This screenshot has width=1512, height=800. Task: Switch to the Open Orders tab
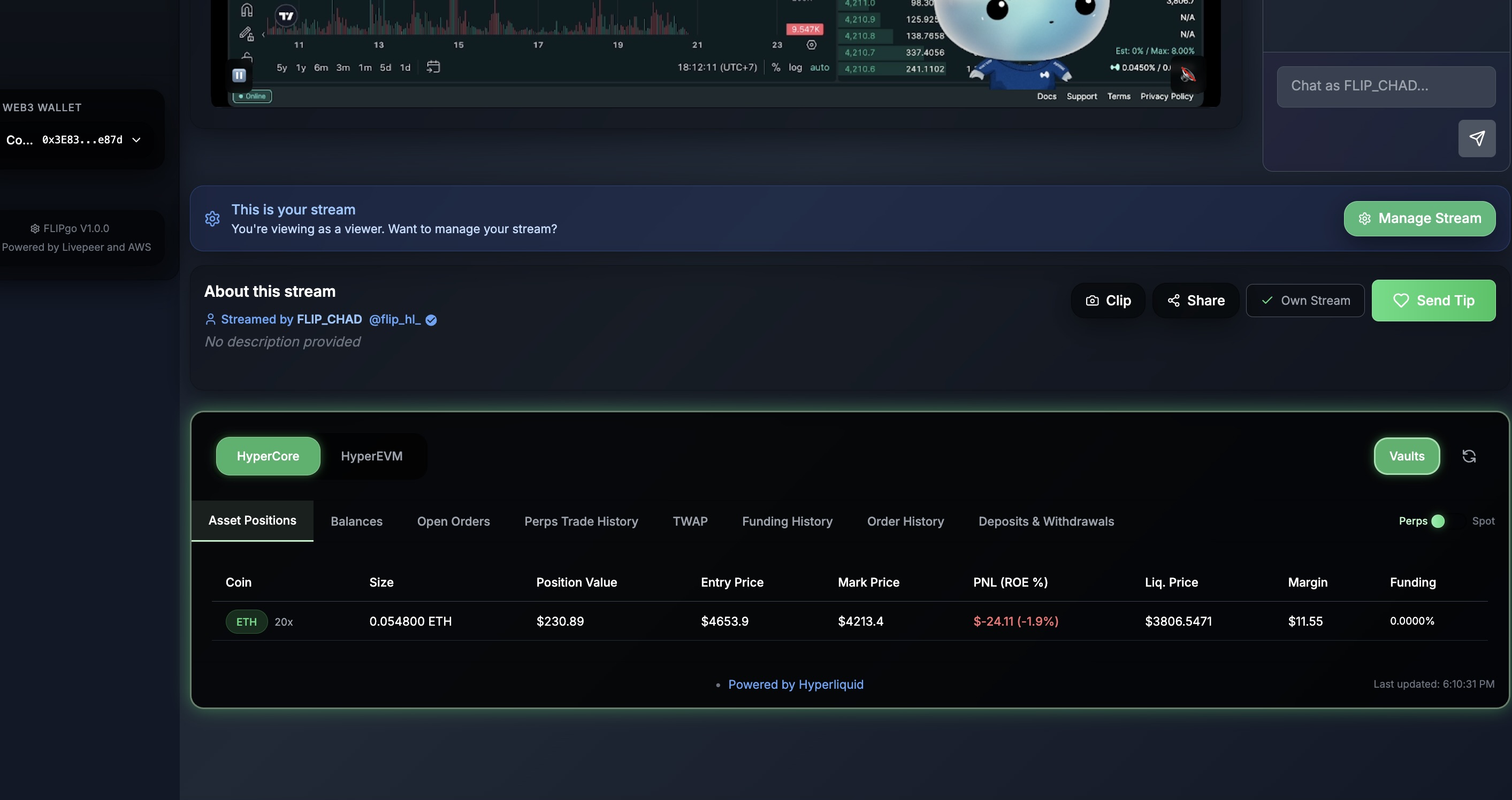[x=453, y=521]
